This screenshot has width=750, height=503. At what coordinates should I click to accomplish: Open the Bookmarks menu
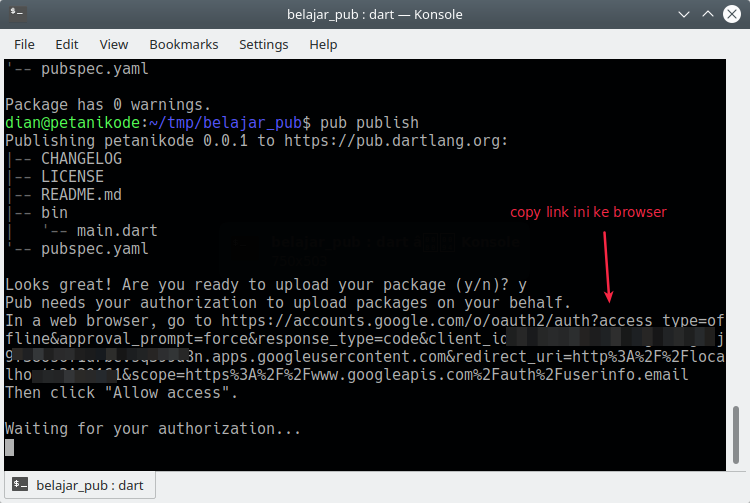[184, 44]
